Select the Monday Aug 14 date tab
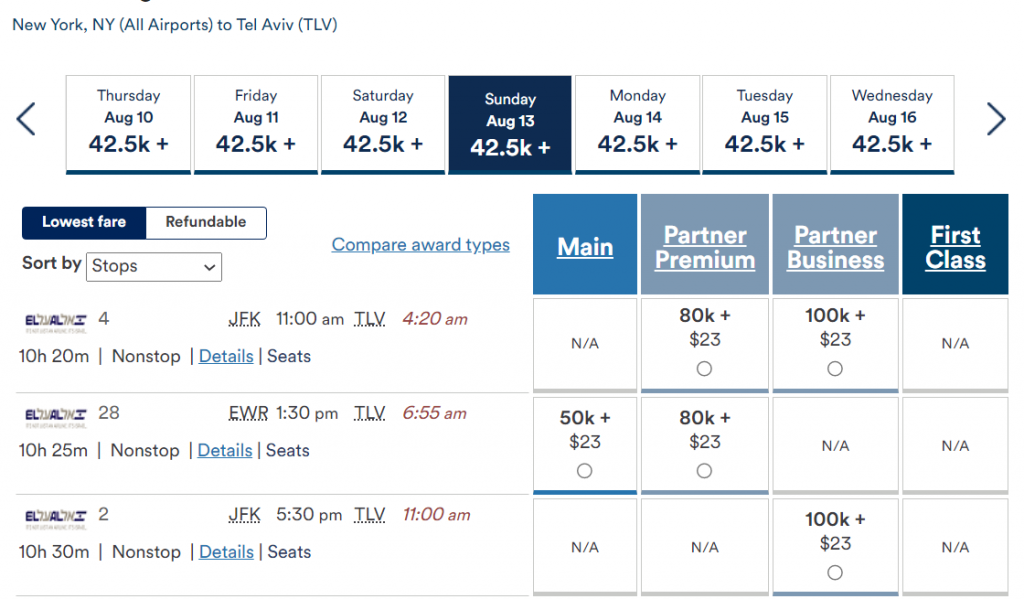The image size is (1024, 599). (x=637, y=122)
